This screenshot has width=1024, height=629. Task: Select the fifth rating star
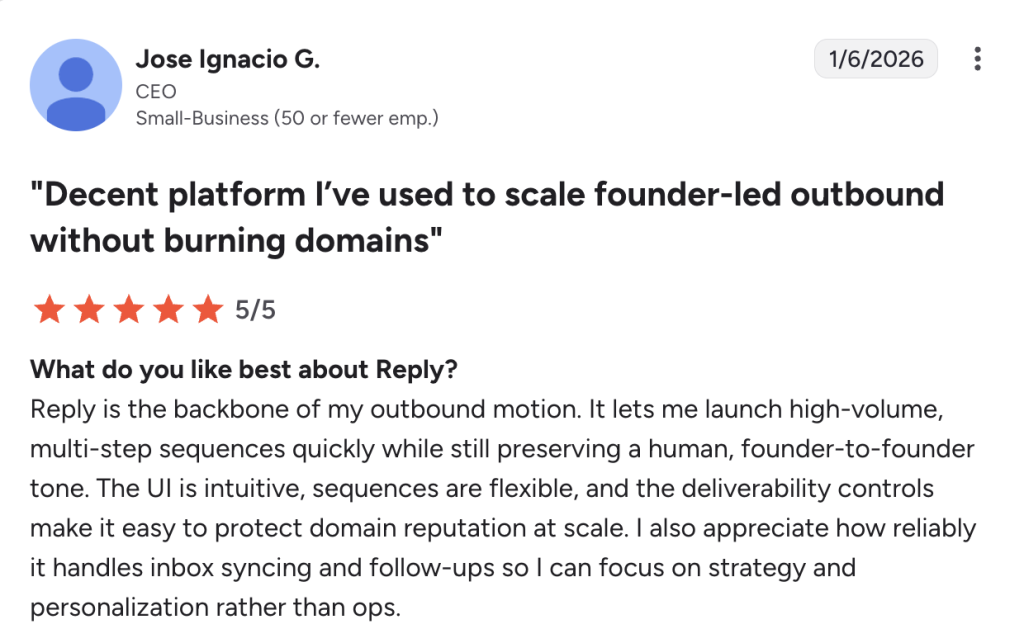click(208, 309)
